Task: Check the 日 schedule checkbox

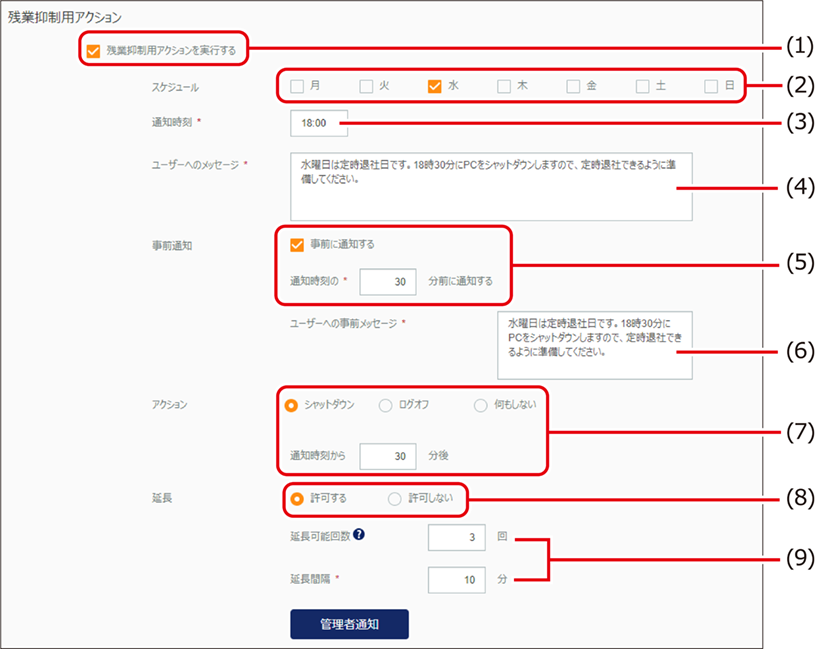Action: 711,86
